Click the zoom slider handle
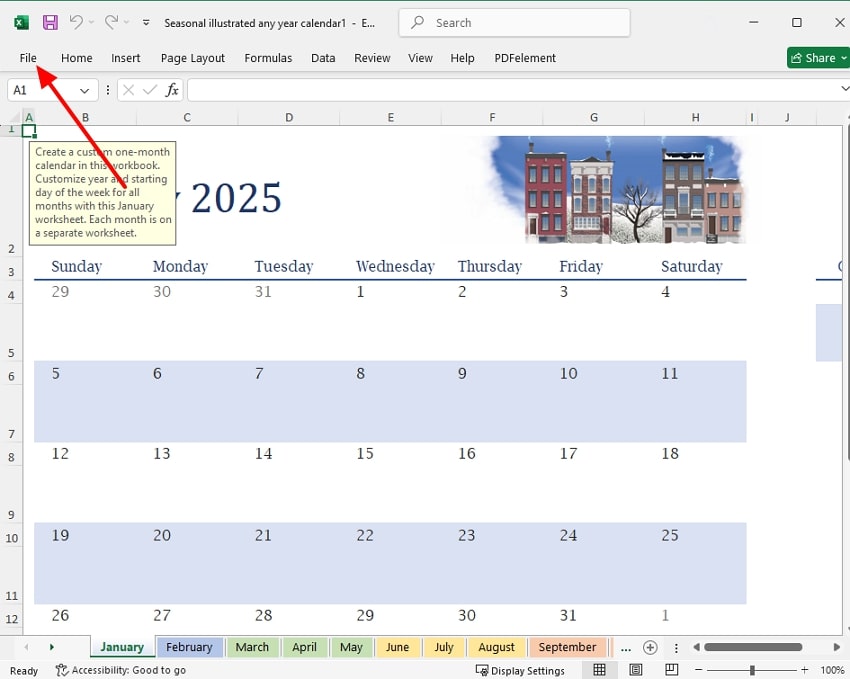Image resolution: width=850 pixels, height=679 pixels. tap(752, 670)
